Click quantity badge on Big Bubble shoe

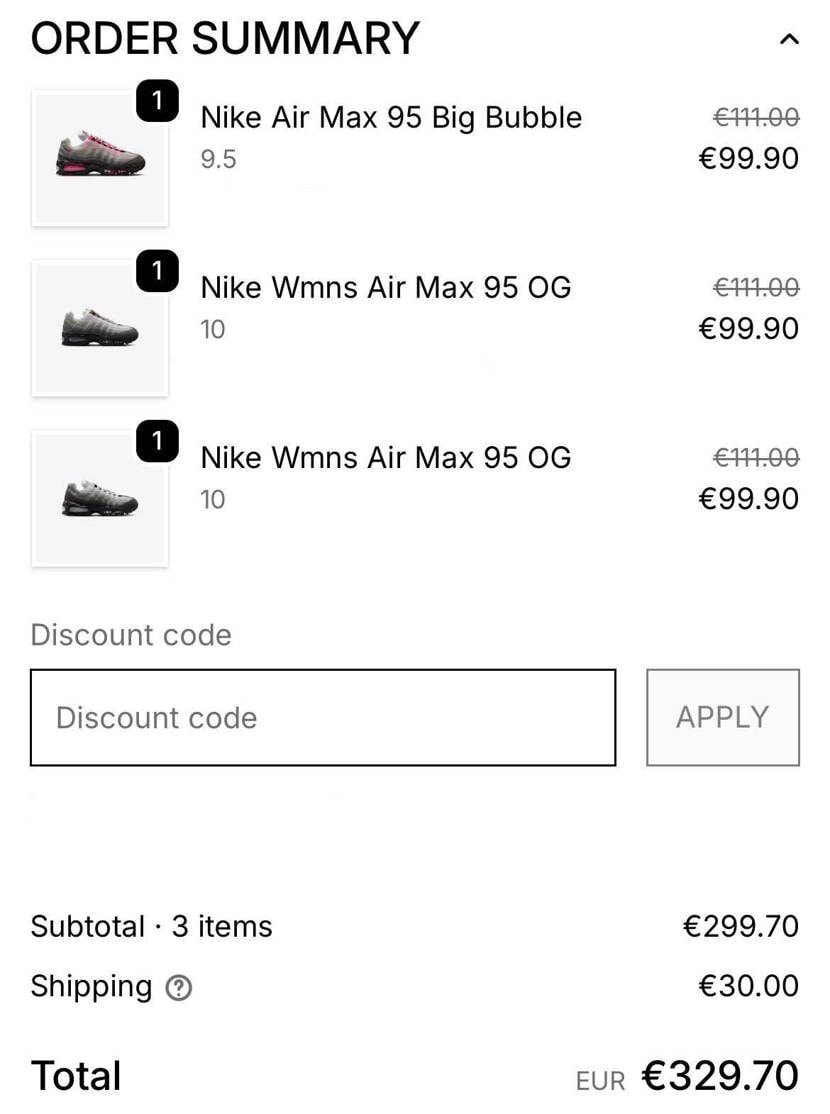pyautogui.click(x=157, y=102)
